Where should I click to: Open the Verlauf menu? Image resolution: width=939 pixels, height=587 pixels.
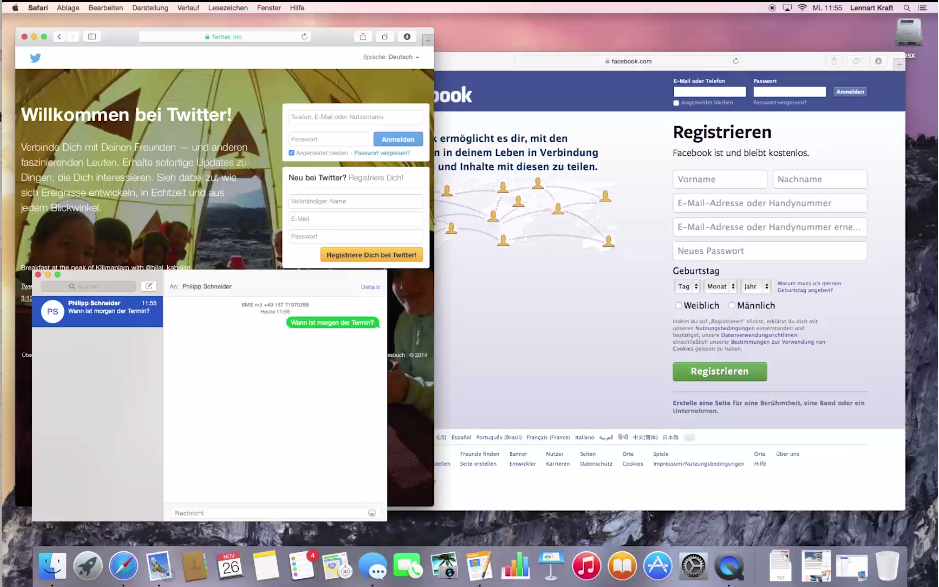188,8
